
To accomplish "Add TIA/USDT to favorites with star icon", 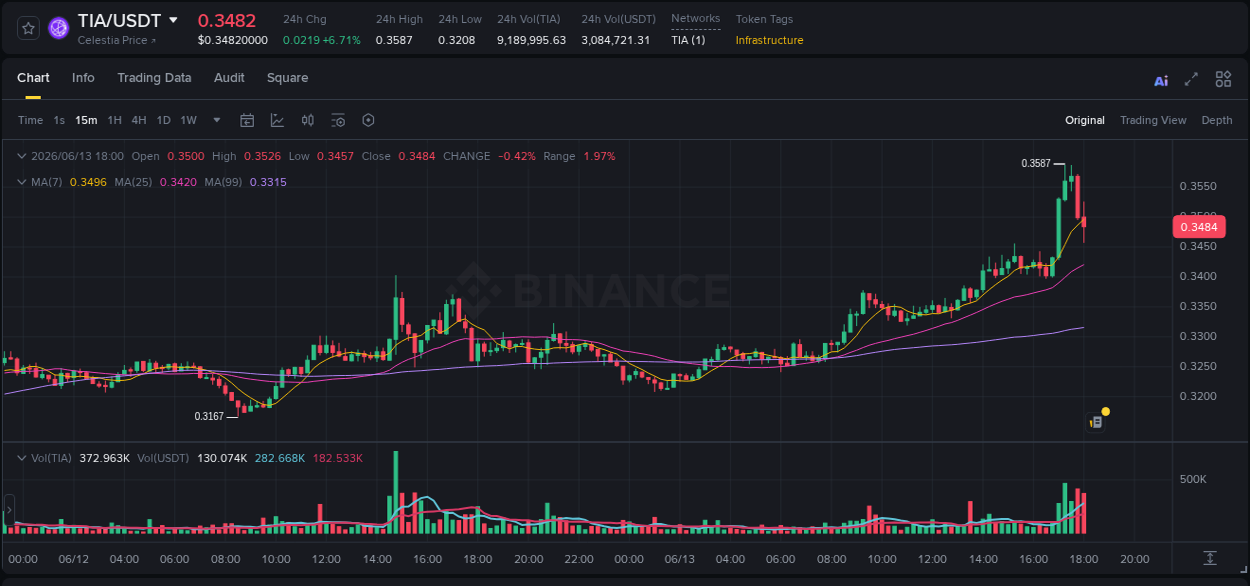I will point(29,28).
